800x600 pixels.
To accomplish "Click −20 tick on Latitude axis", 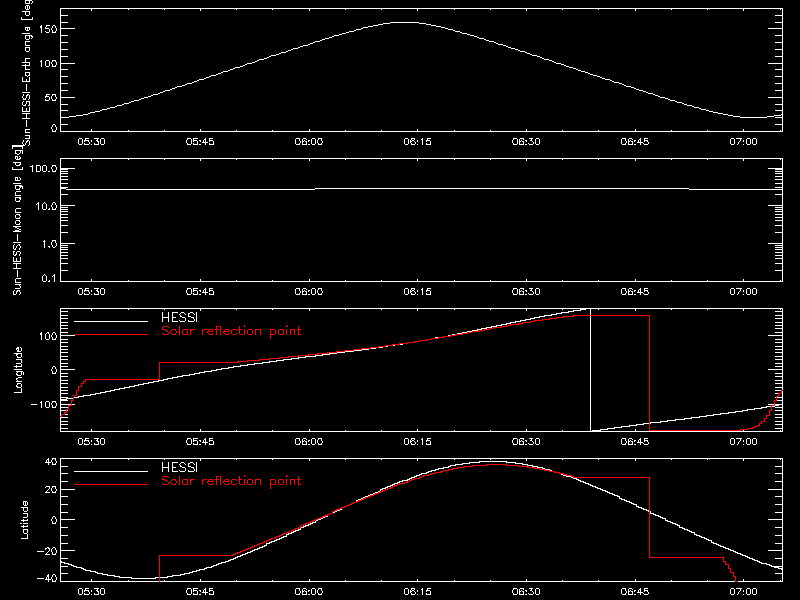I will (47, 551).
